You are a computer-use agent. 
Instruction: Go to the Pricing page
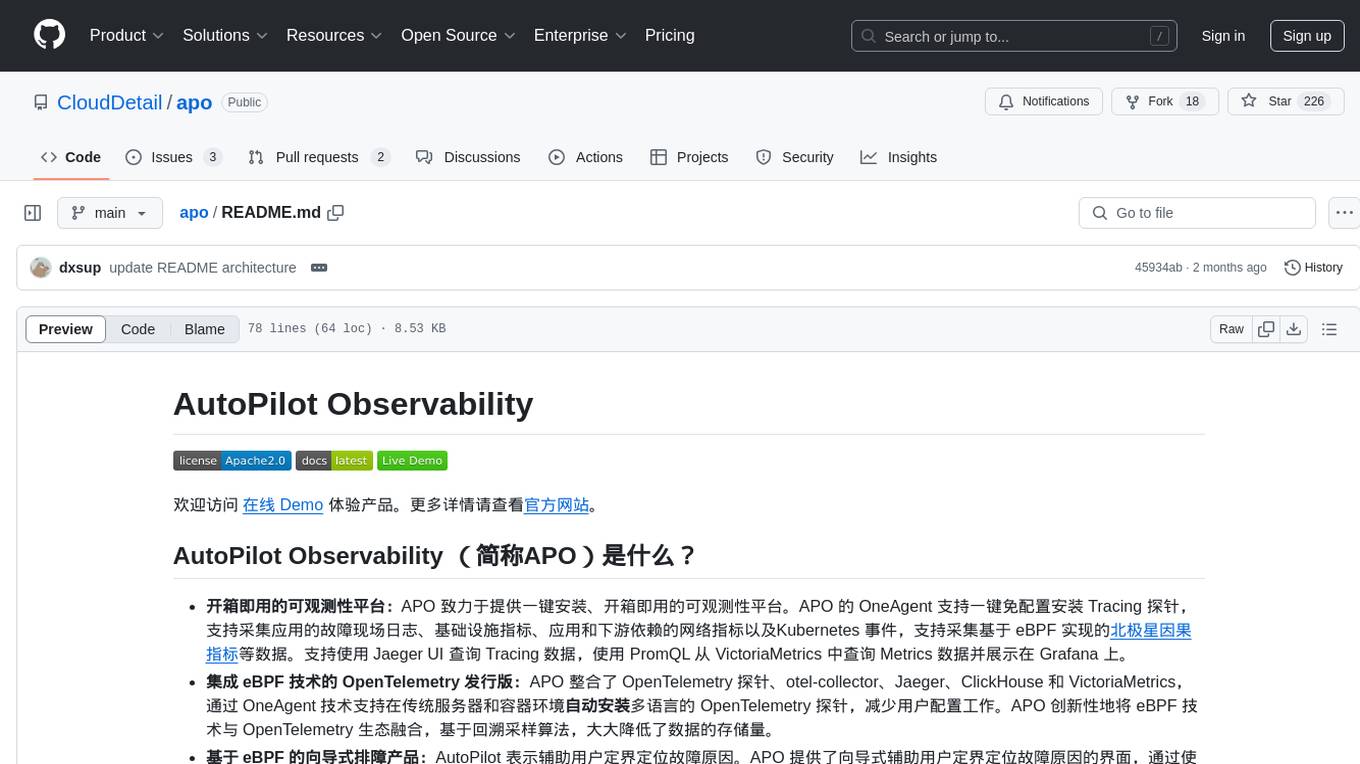(670, 35)
